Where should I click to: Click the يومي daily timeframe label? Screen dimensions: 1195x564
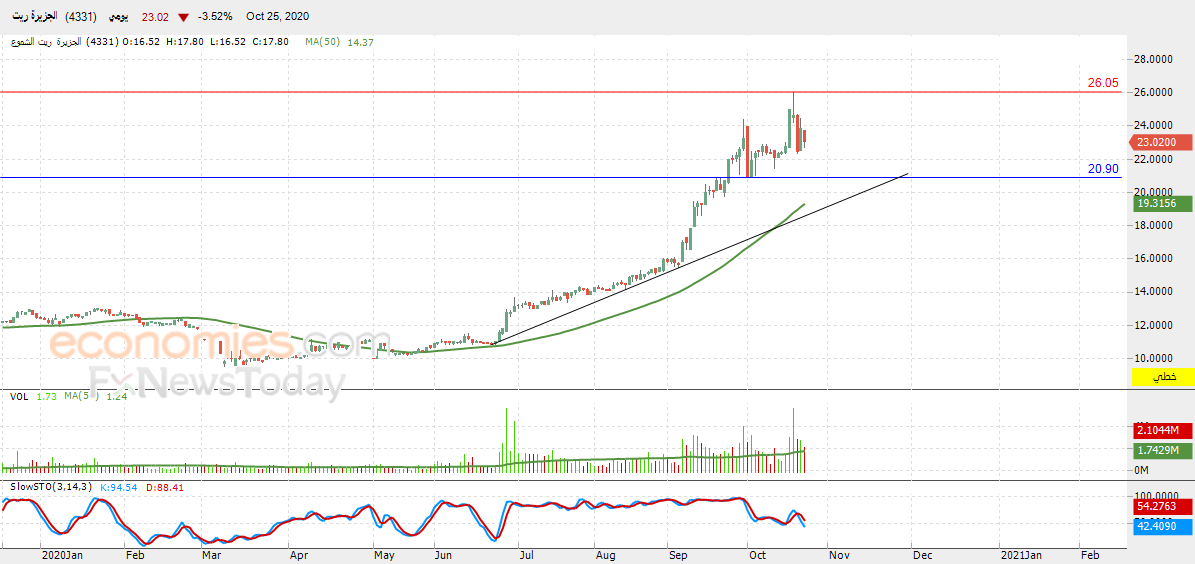pyautogui.click(x=119, y=17)
